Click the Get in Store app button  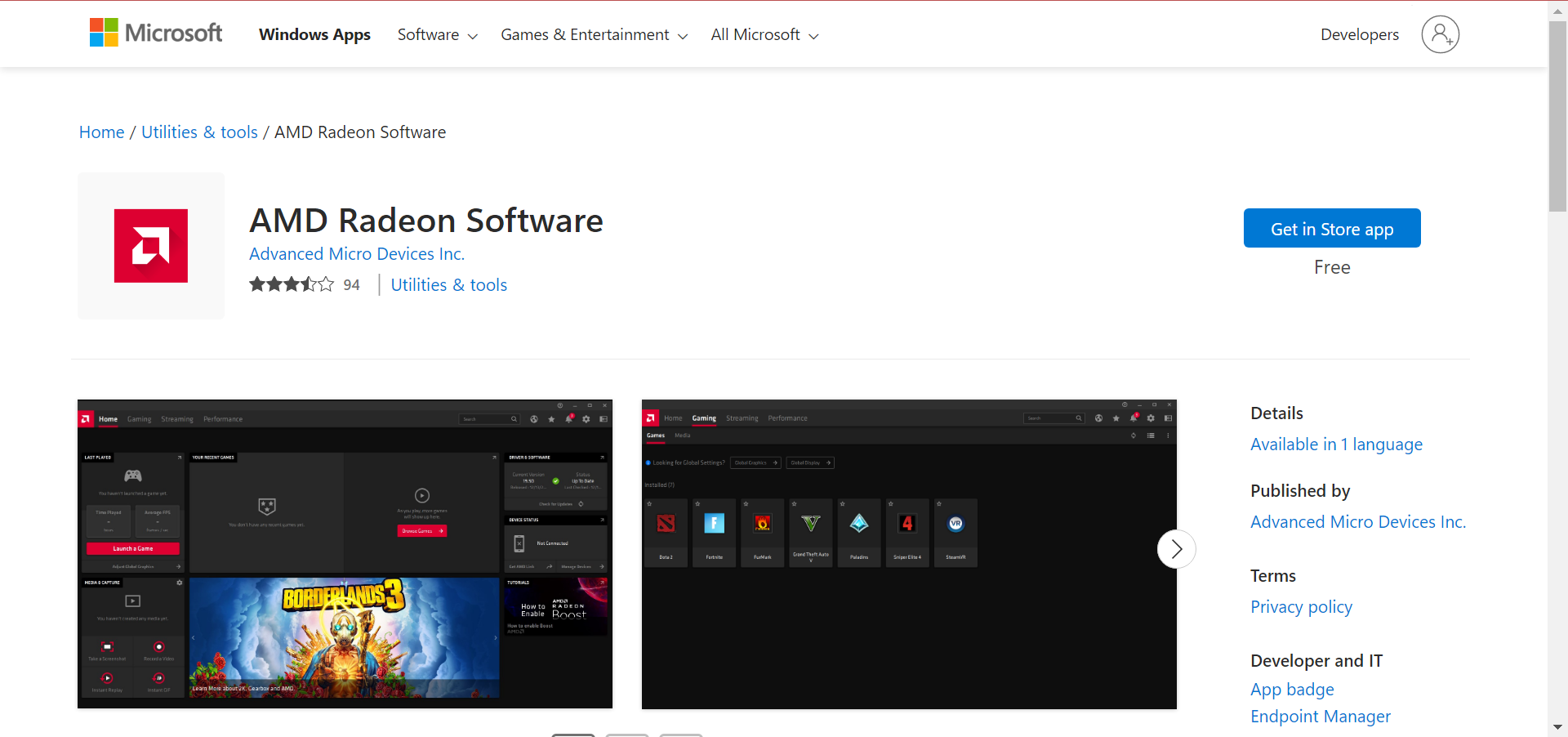pos(1332,228)
